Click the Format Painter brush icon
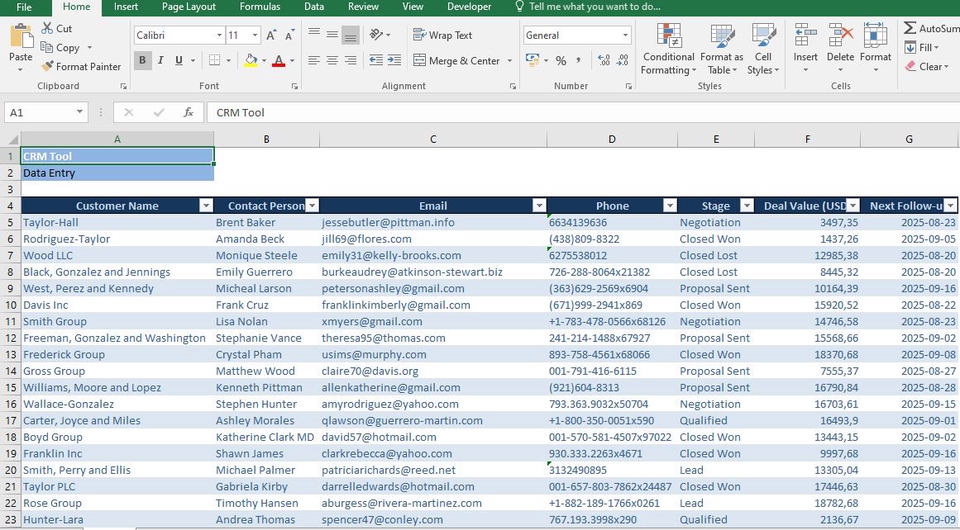 pos(48,67)
